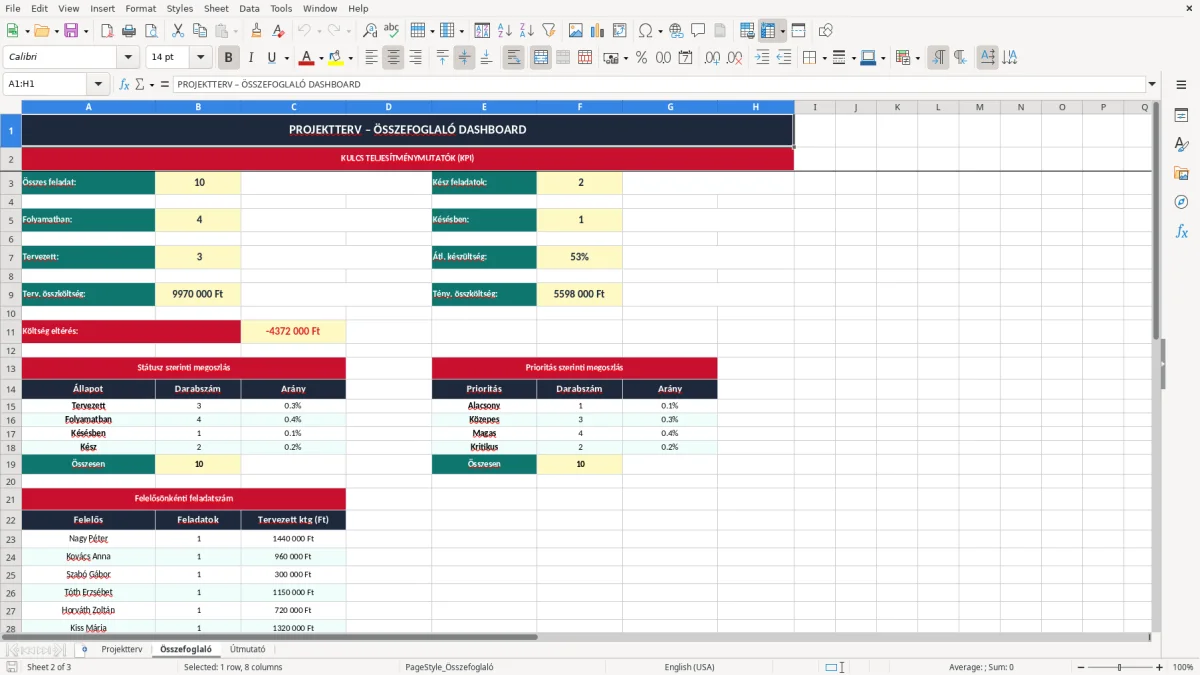Viewport: 1200px width, 675px height.
Task: Toggle Merge and Center Cells
Action: 540,58
